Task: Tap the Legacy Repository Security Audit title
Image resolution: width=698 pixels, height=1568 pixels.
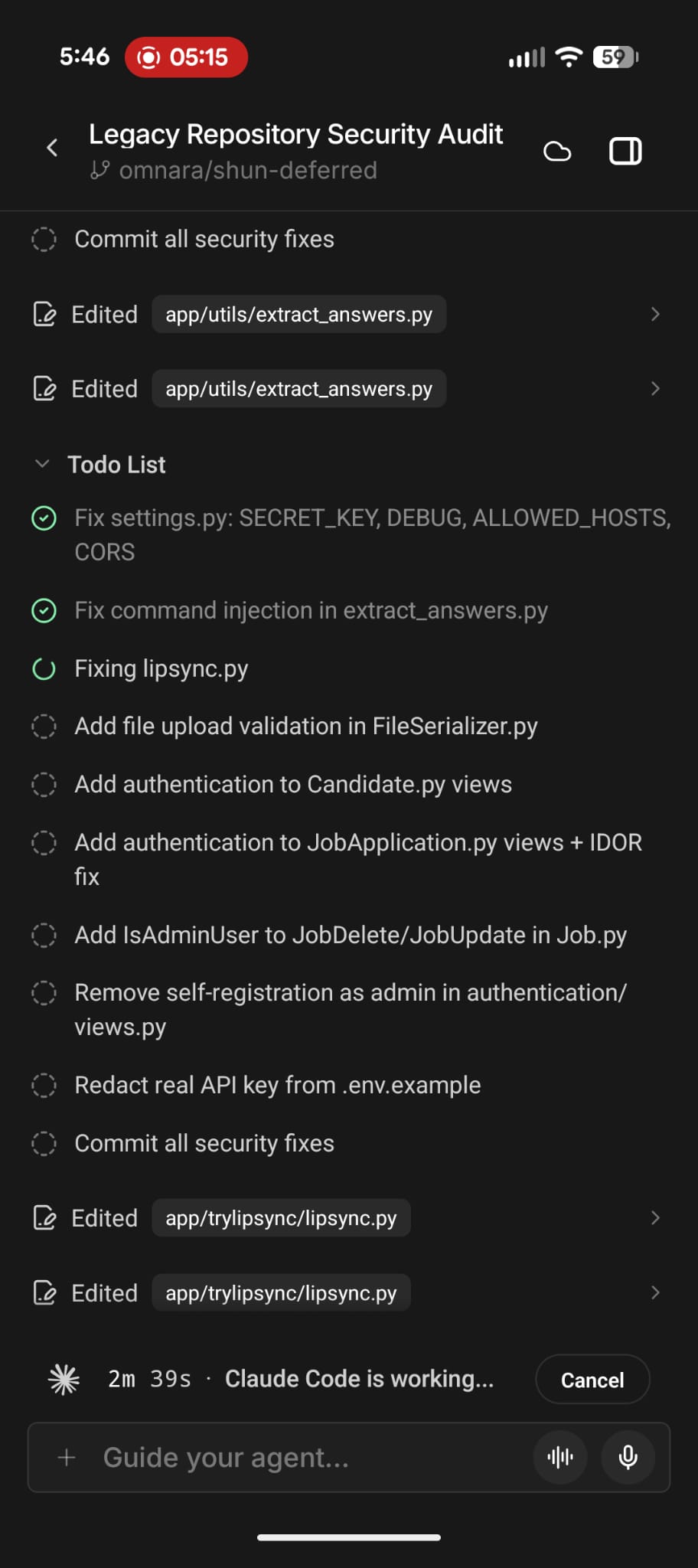Action: (x=295, y=135)
